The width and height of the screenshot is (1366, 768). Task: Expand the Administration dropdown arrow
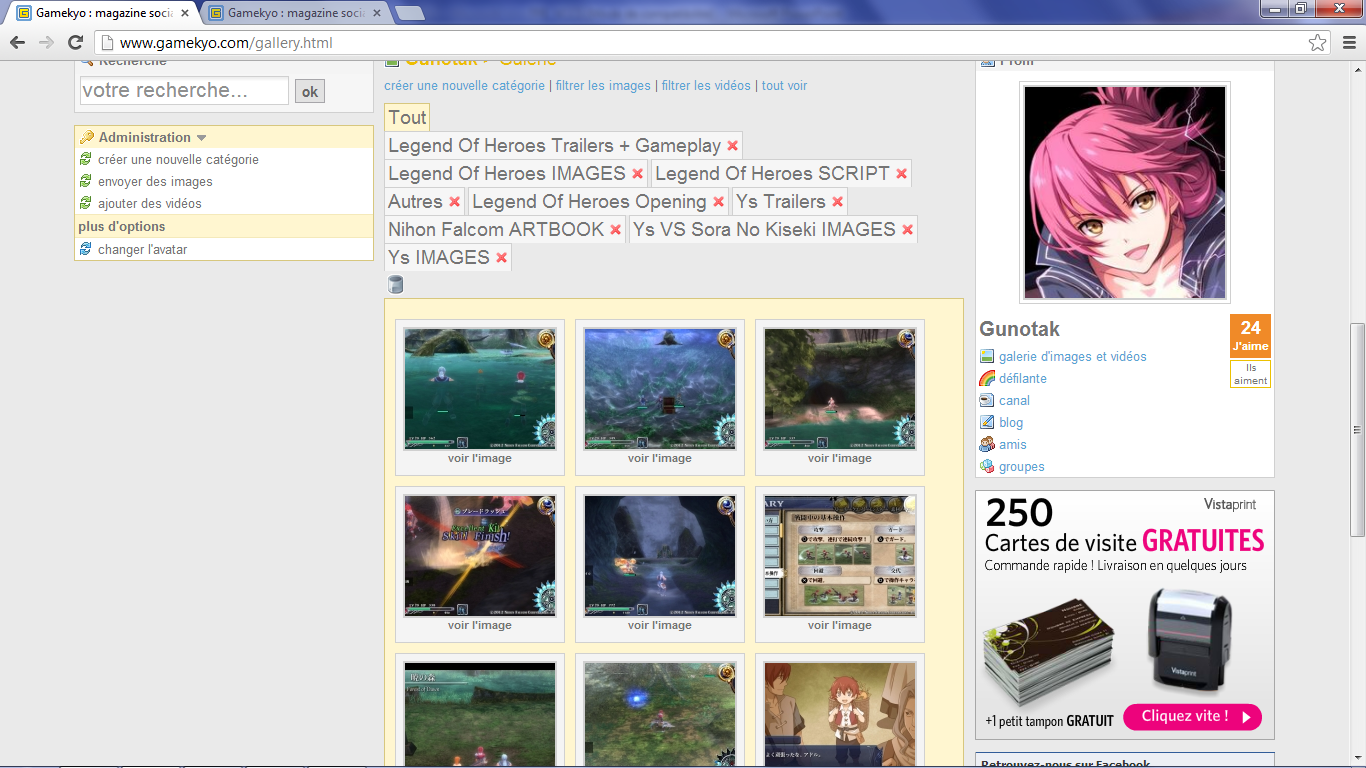[201, 138]
